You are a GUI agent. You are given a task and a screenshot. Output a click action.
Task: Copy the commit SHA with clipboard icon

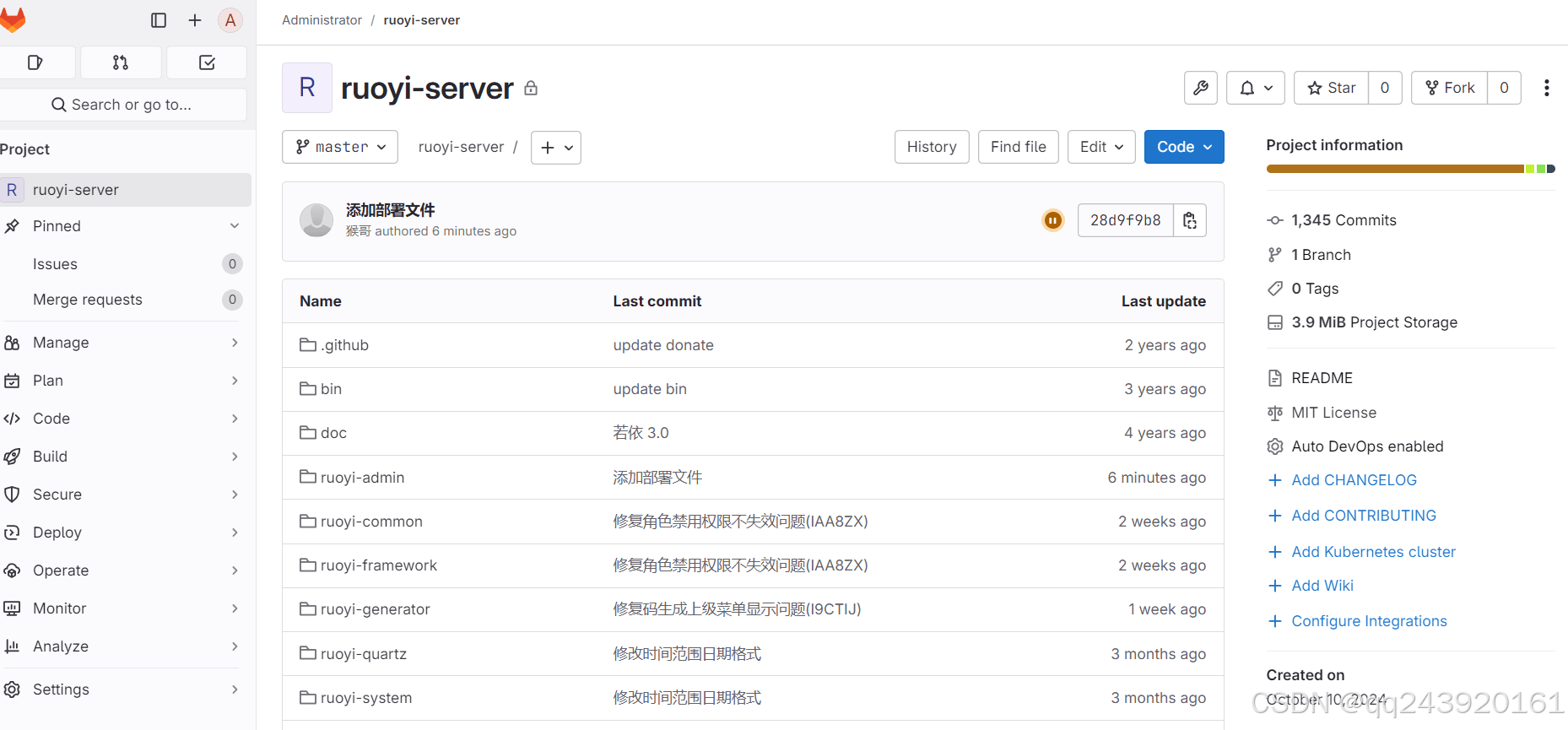point(1190,220)
